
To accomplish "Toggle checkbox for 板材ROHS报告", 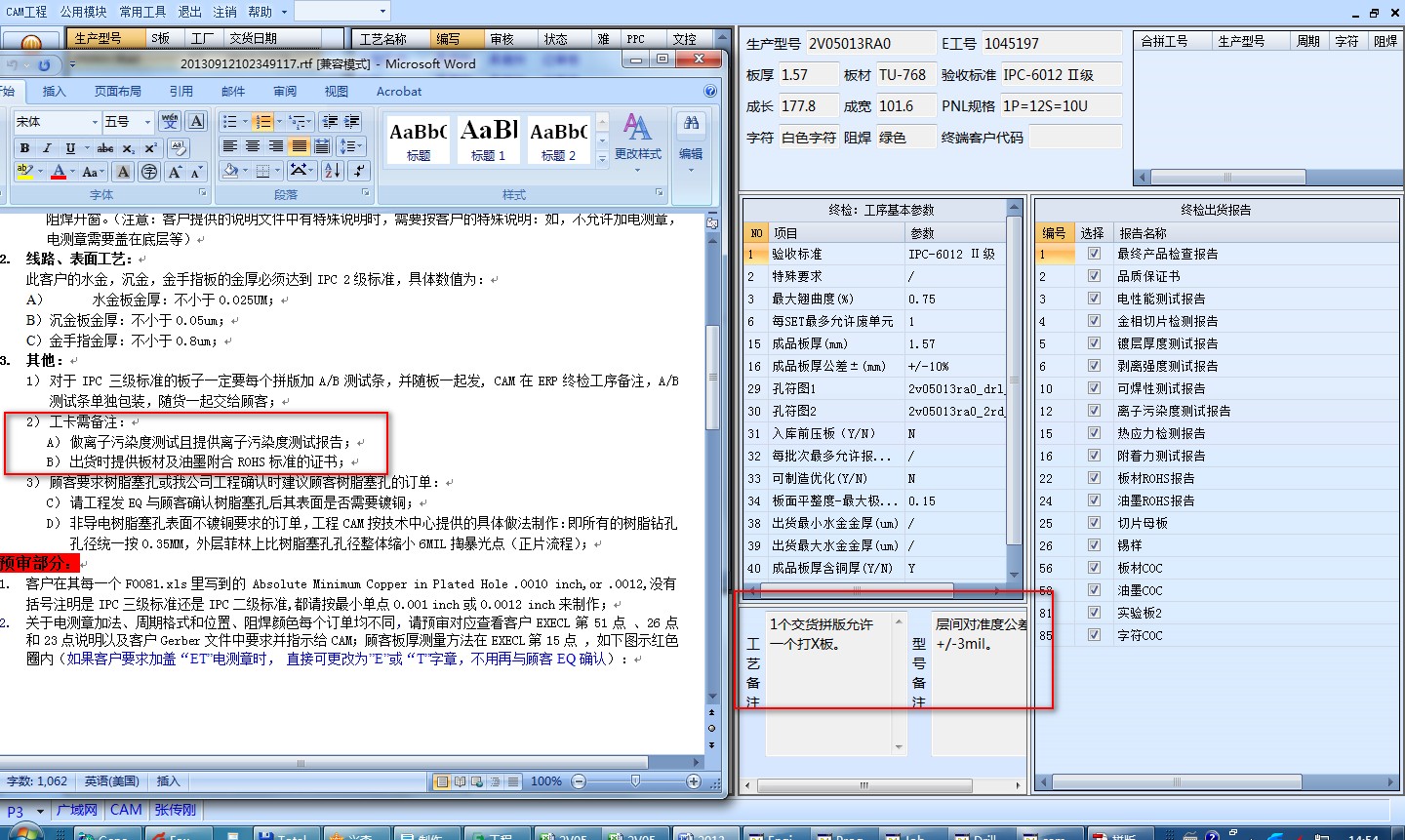I will 1094,478.
